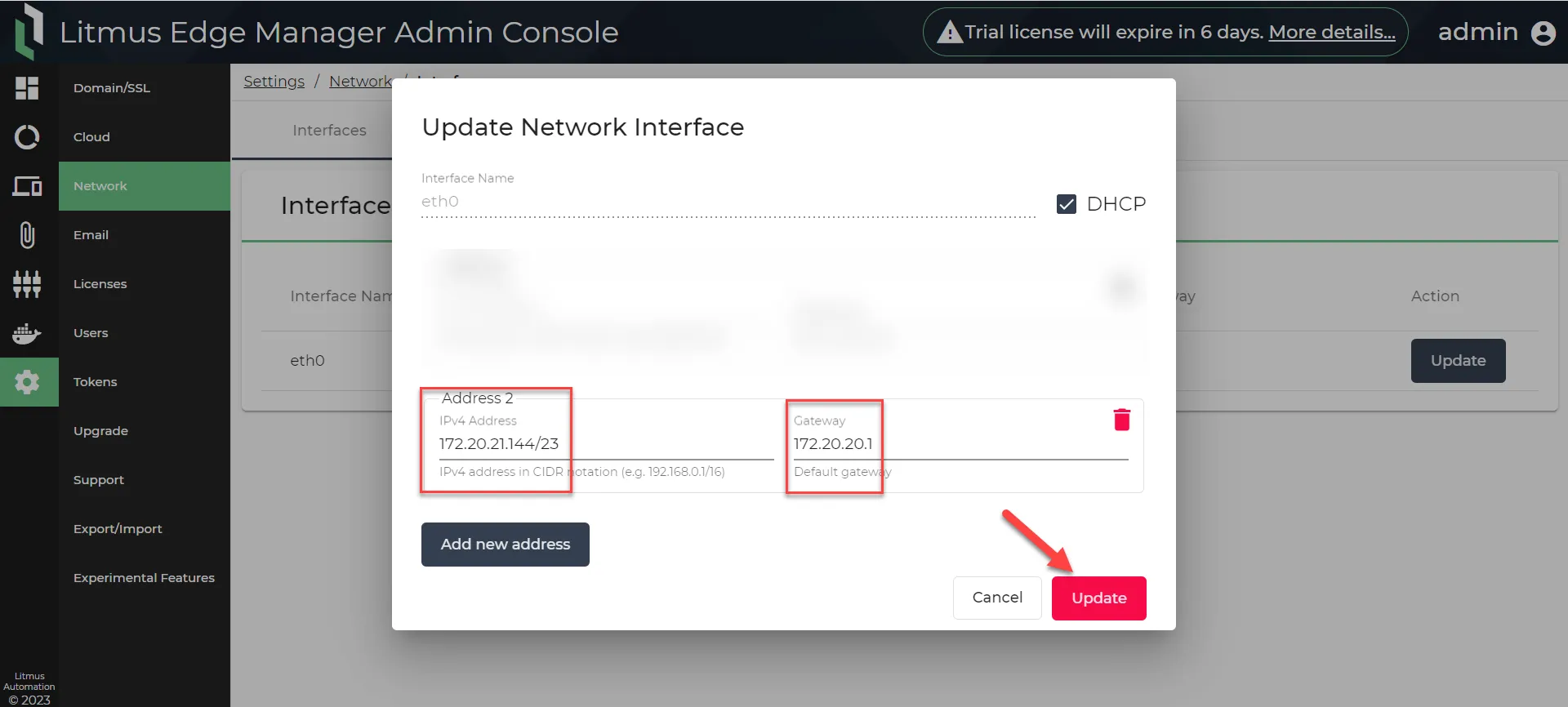
Task: Click the eth0 cell in the interfaces table
Action: pyautogui.click(x=308, y=361)
